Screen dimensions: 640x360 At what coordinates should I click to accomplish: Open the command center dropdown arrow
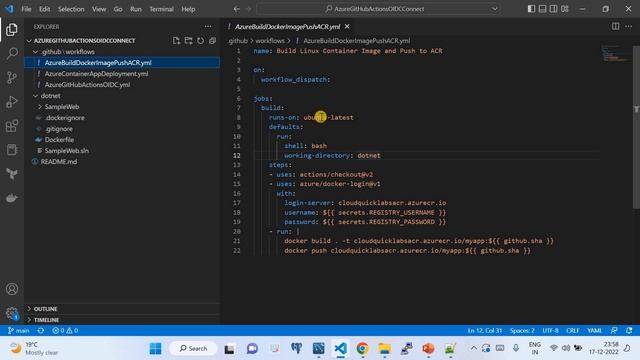pyautogui.click(x=495, y=9)
